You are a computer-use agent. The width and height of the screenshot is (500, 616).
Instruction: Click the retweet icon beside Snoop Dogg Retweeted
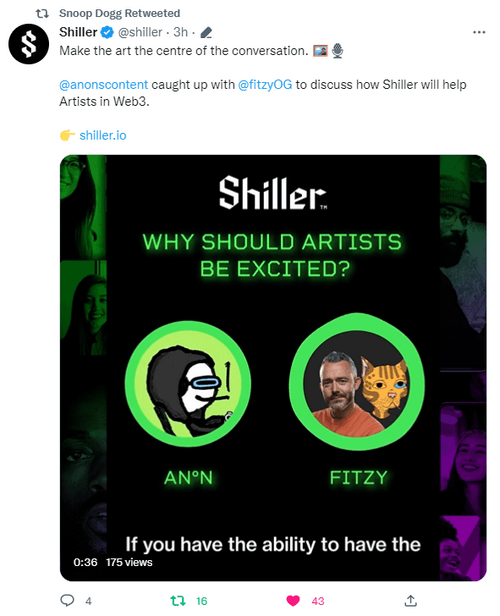[42, 14]
